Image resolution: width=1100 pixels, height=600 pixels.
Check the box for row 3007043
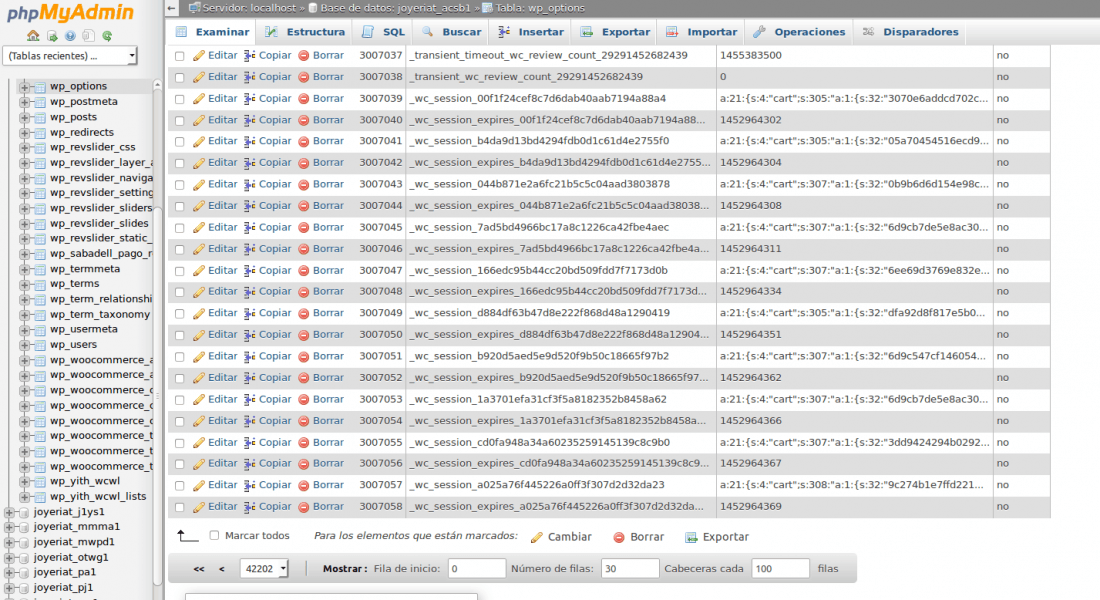(180, 185)
